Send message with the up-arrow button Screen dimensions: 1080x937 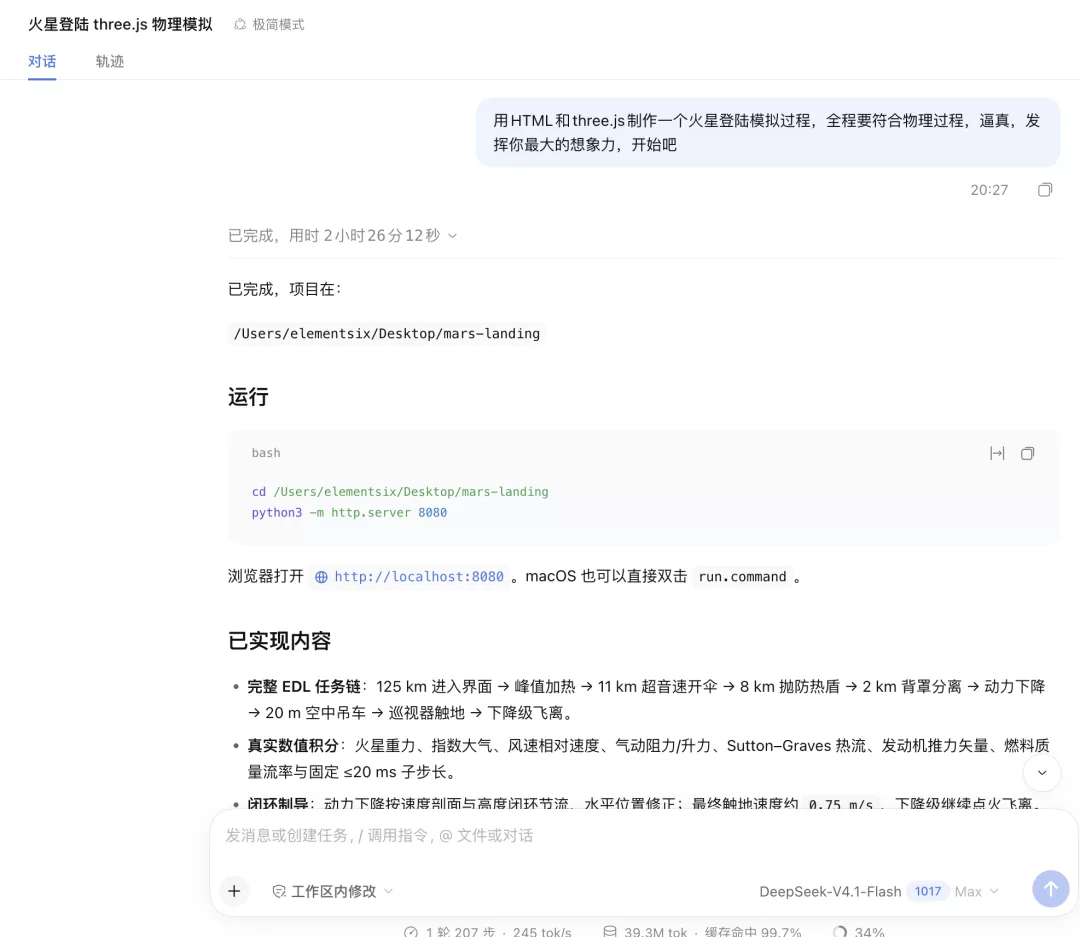click(x=1050, y=889)
